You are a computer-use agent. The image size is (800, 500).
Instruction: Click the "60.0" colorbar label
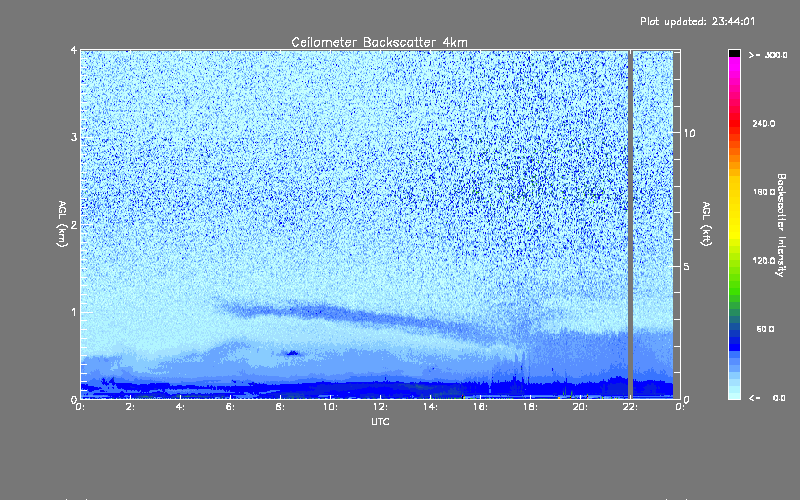pos(765,329)
